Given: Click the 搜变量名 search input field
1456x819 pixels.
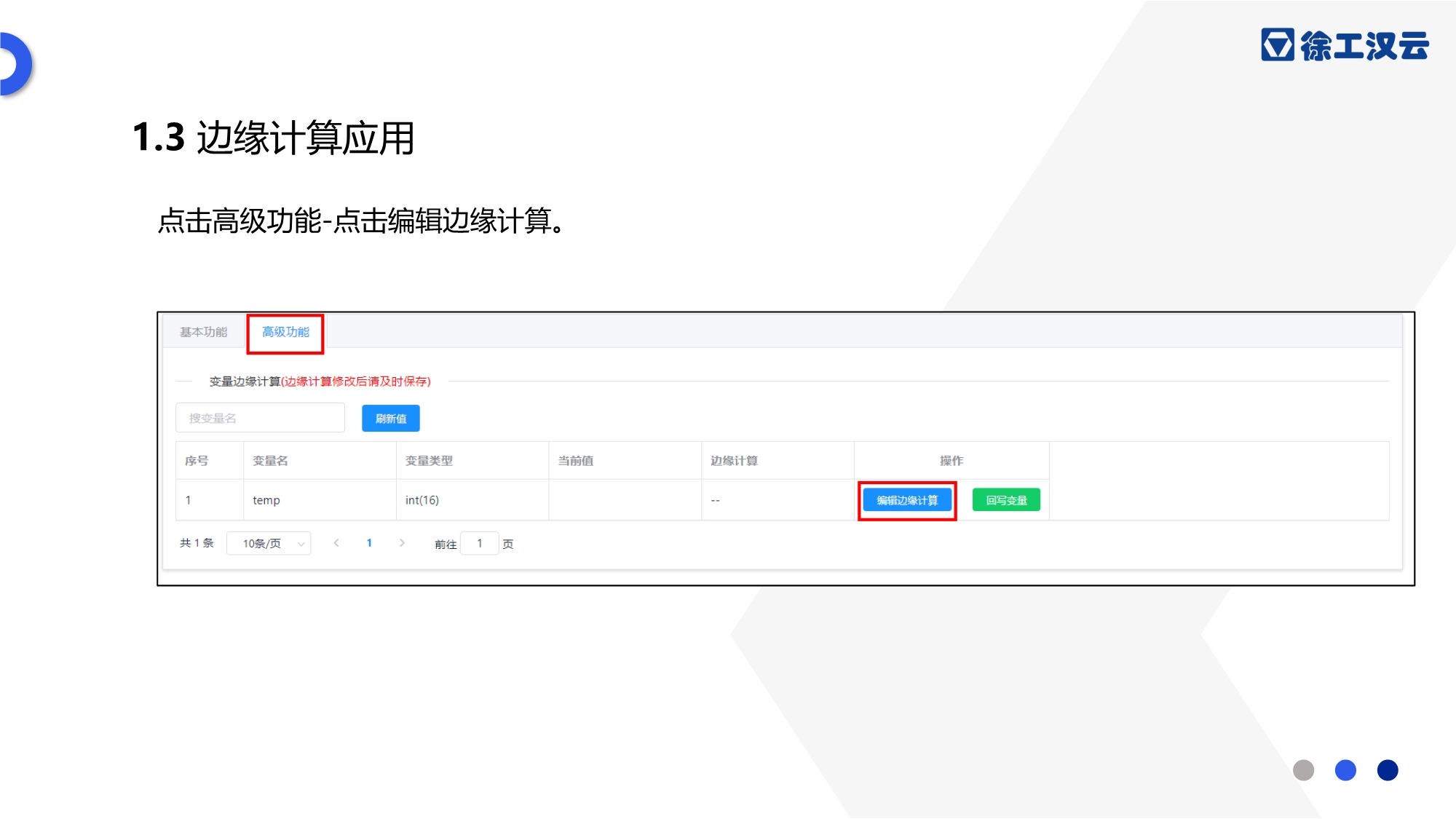Looking at the screenshot, I should [x=260, y=418].
